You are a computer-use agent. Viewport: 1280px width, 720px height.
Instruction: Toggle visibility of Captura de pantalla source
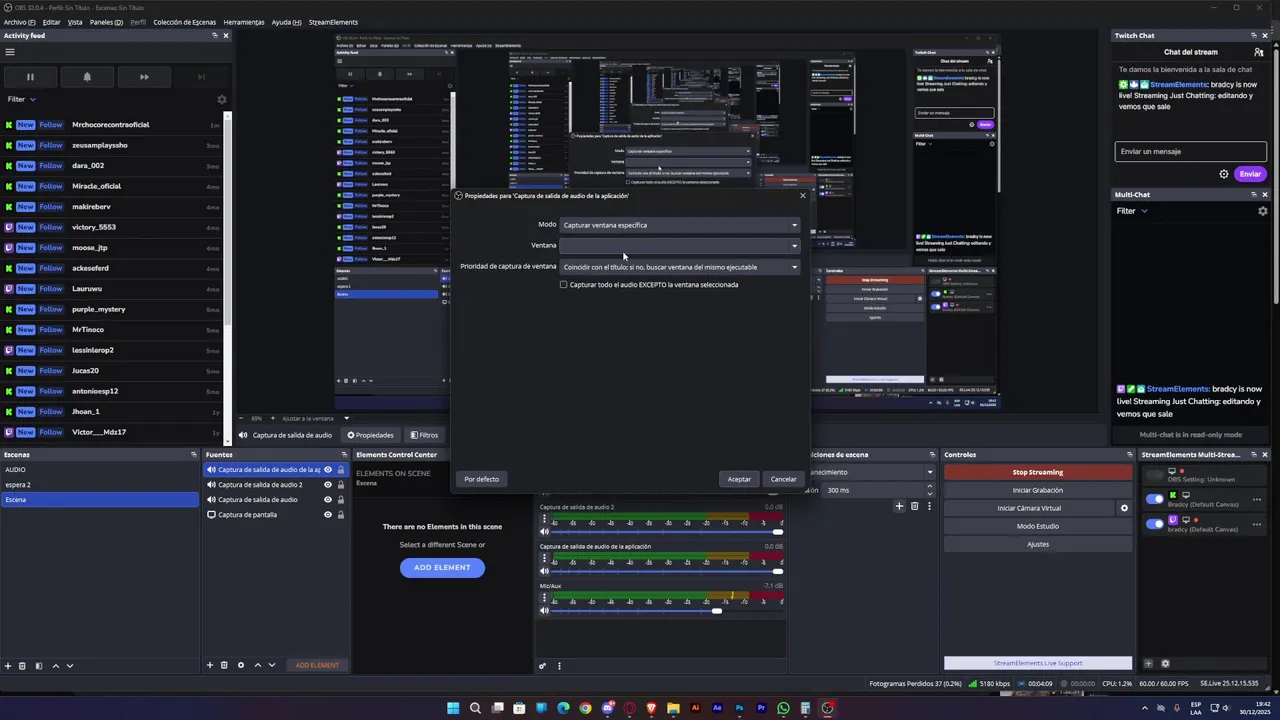tap(328, 515)
